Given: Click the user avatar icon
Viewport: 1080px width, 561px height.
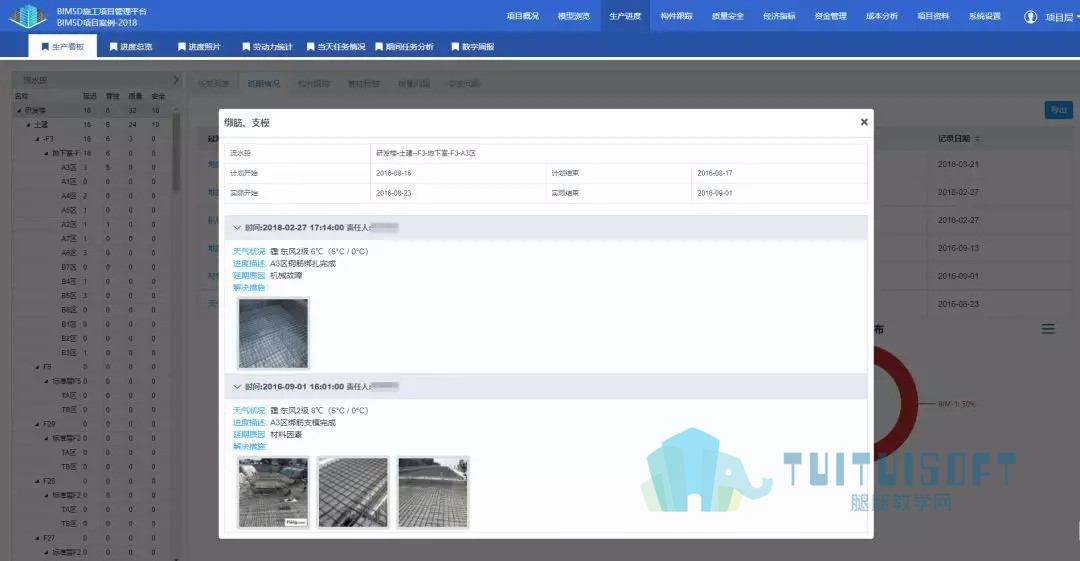Looking at the screenshot, I should coord(1030,17).
